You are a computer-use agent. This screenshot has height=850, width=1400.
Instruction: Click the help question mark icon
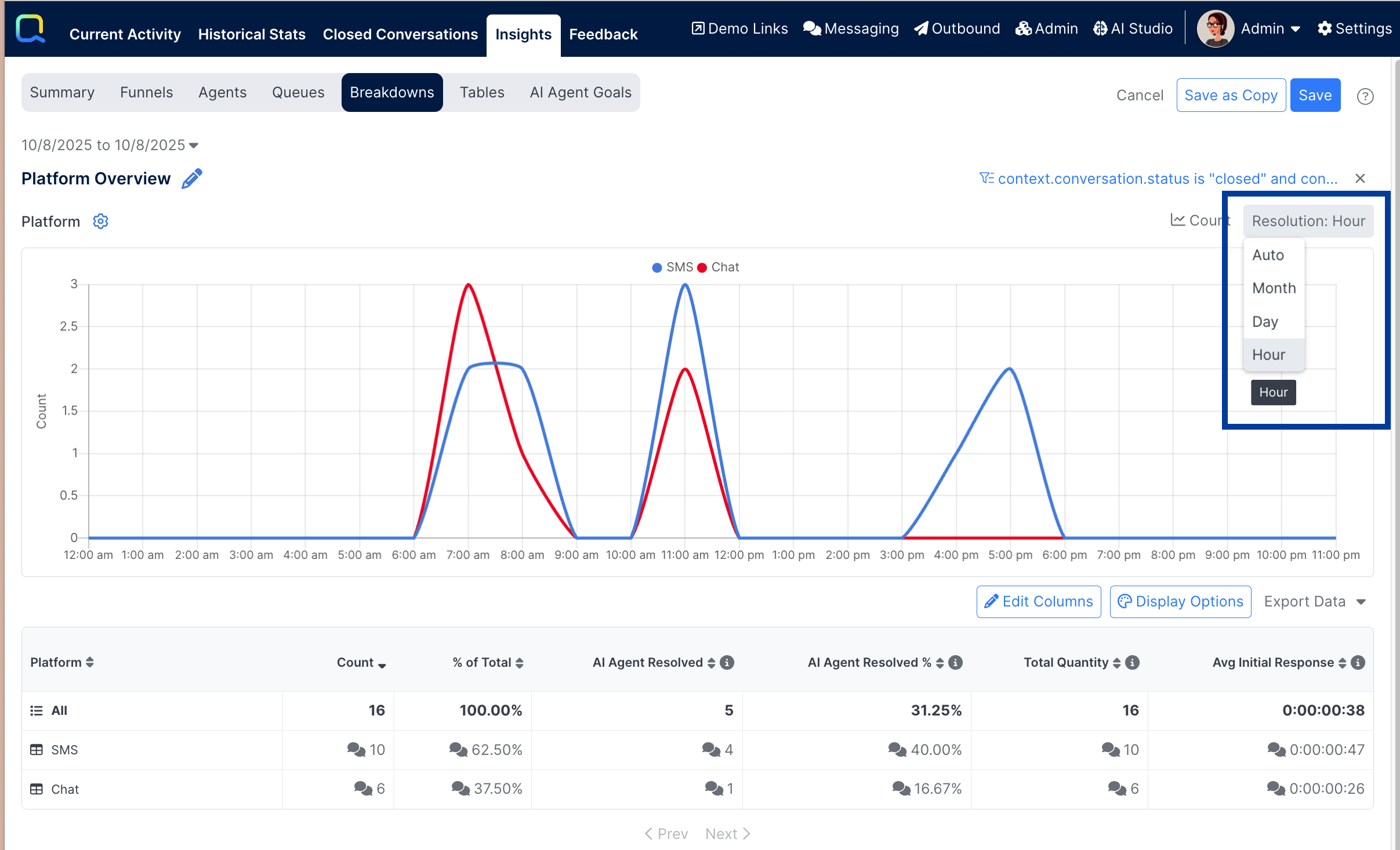click(1365, 96)
